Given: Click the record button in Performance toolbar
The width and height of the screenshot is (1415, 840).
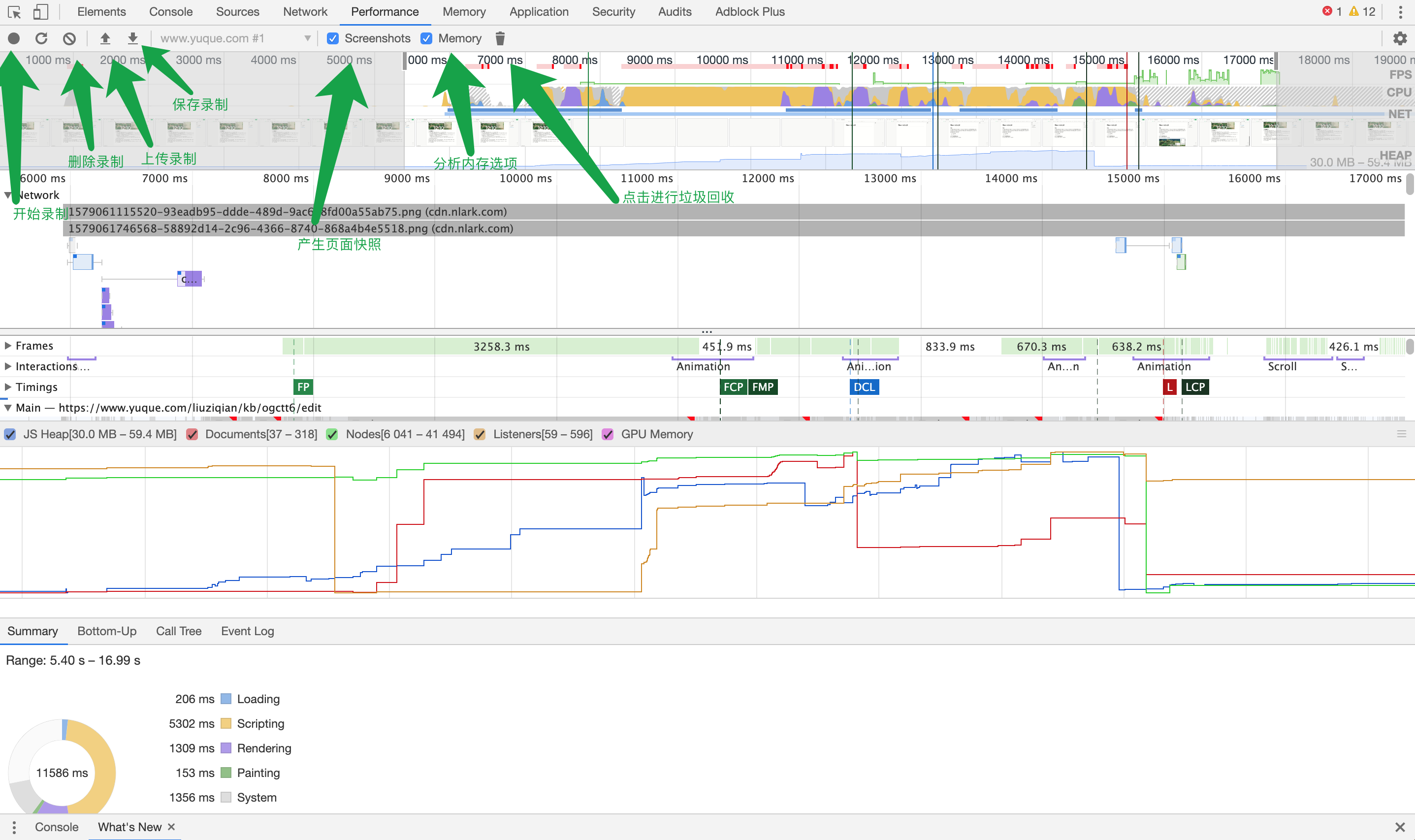Looking at the screenshot, I should coord(14,38).
